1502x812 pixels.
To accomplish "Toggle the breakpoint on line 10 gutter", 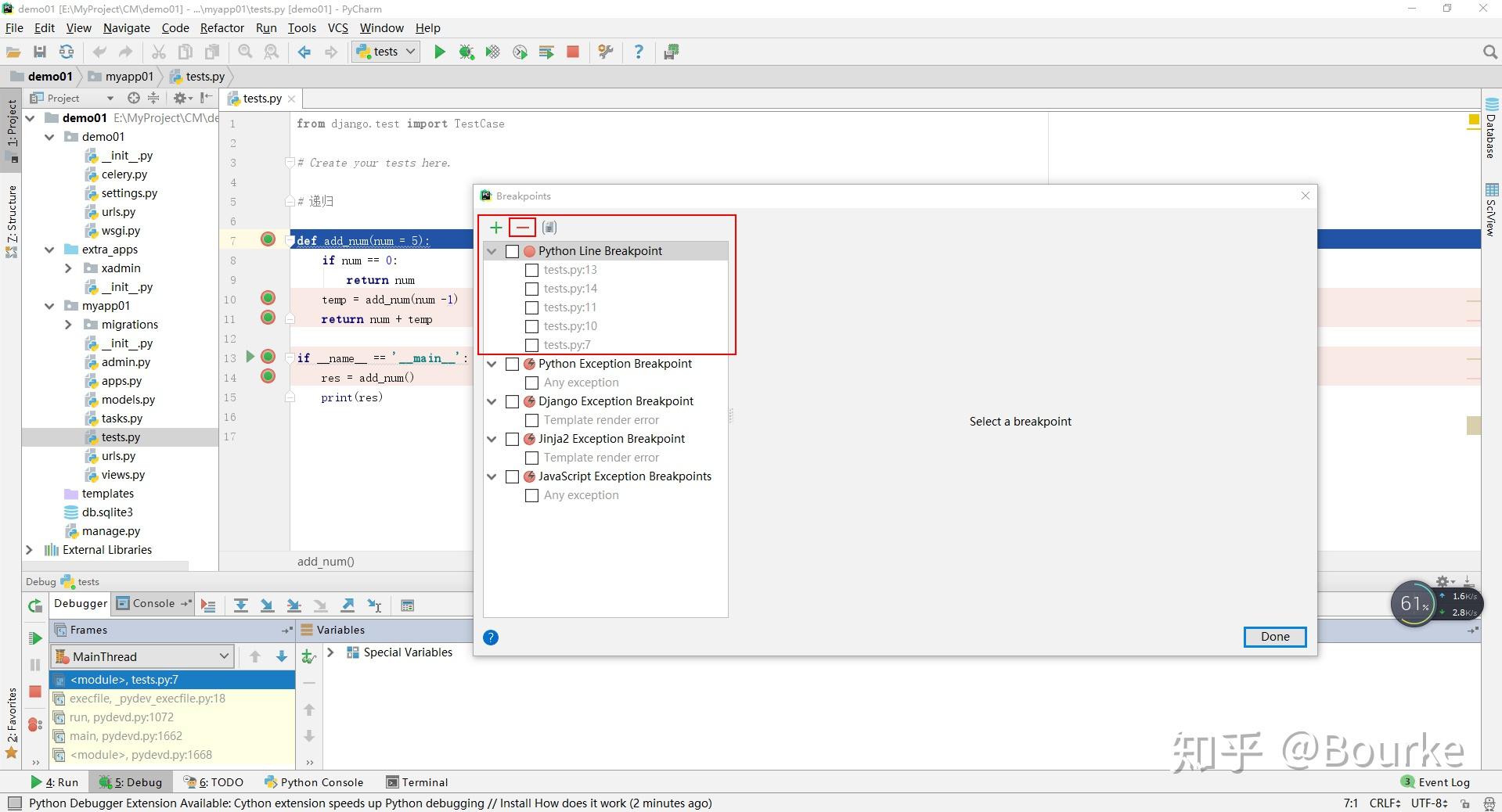I will pos(268,298).
